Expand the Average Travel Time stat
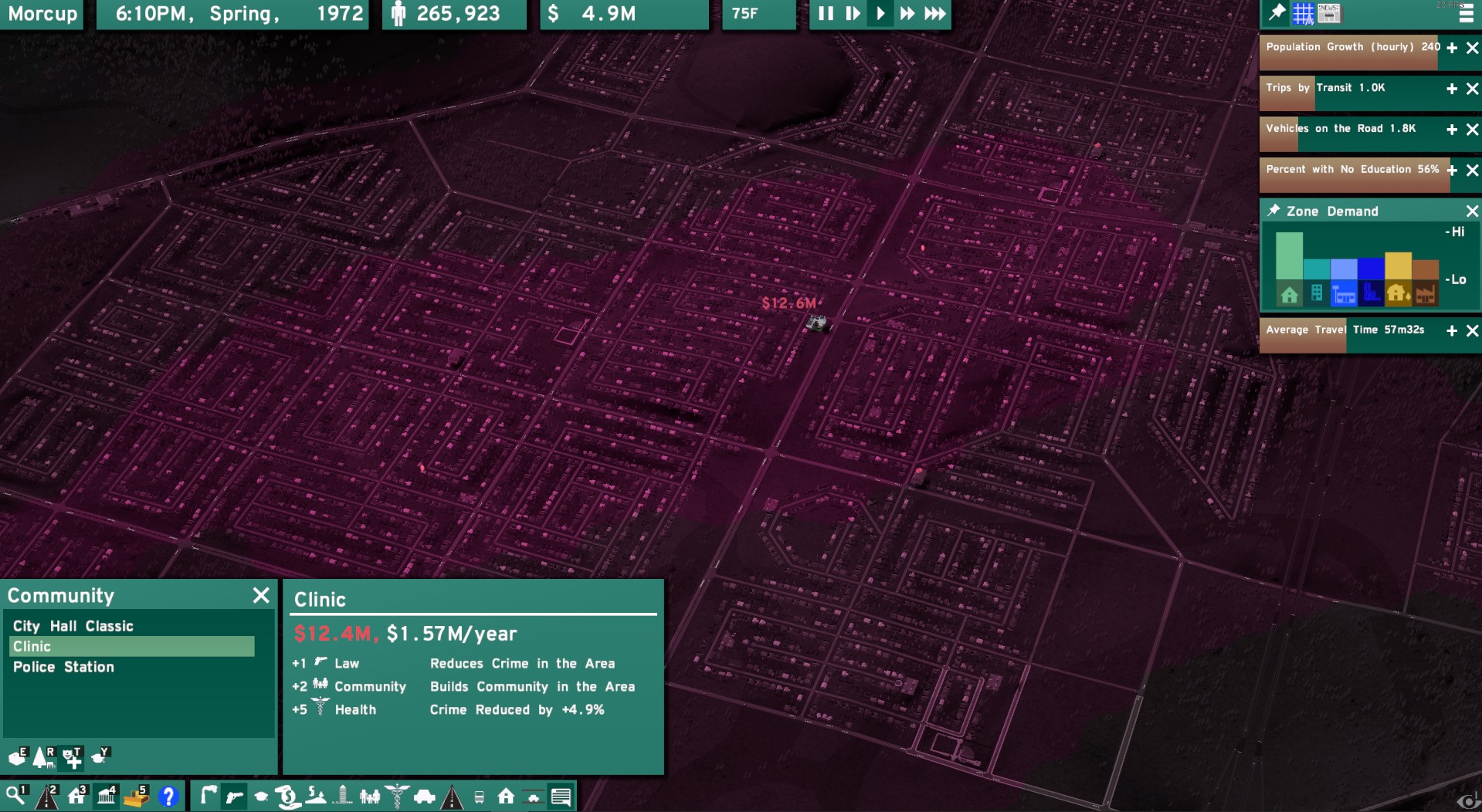The width and height of the screenshot is (1482, 812). pos(1452,330)
